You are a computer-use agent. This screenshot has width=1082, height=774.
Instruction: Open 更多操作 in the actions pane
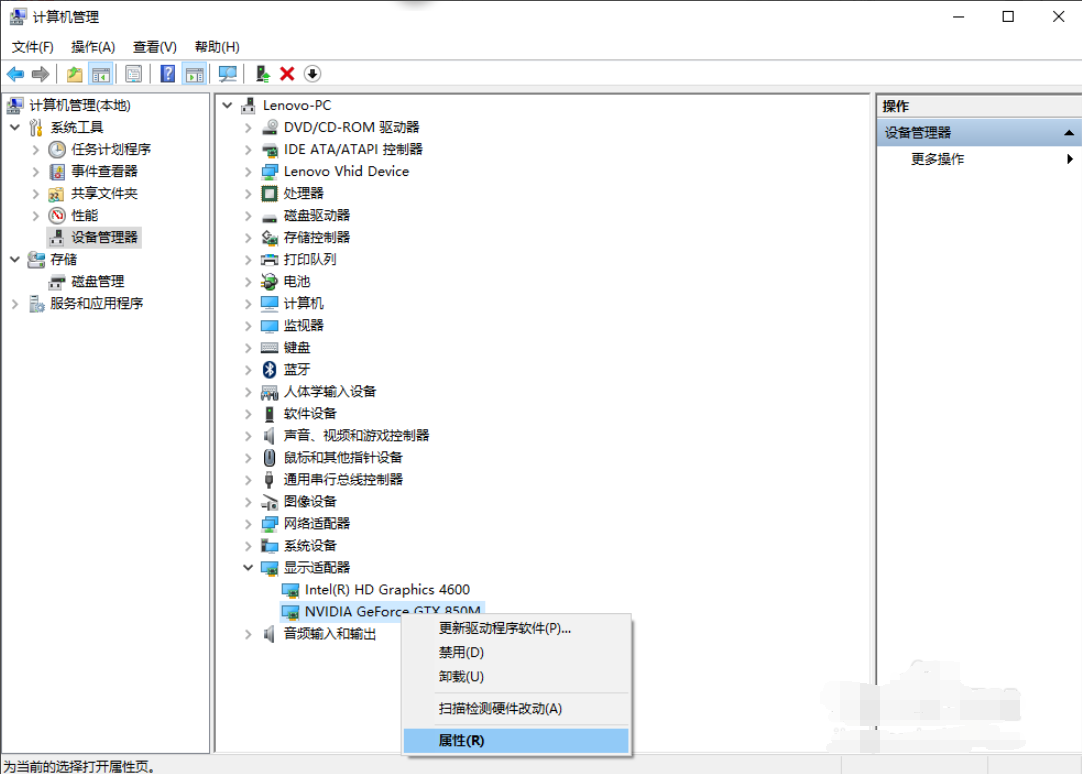(937, 159)
